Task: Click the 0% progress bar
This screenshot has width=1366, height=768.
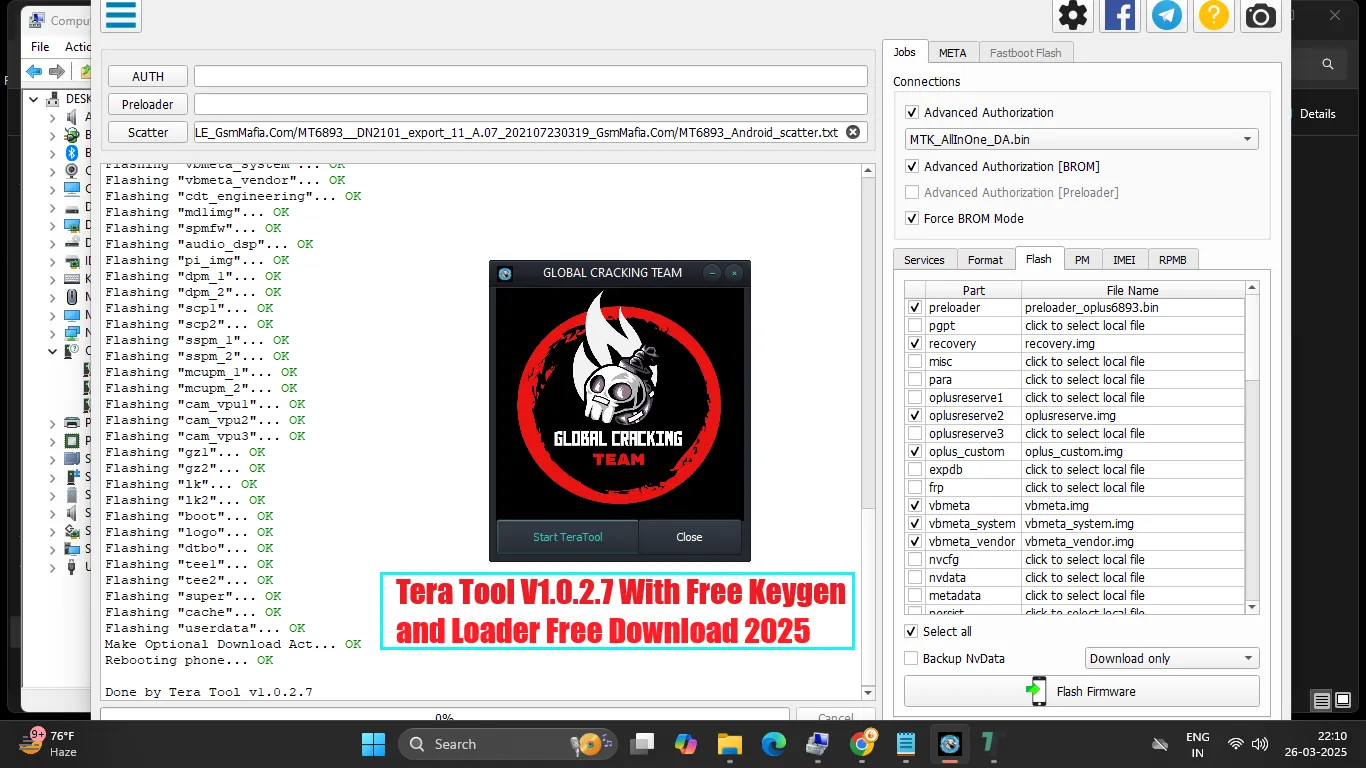Action: click(x=445, y=715)
